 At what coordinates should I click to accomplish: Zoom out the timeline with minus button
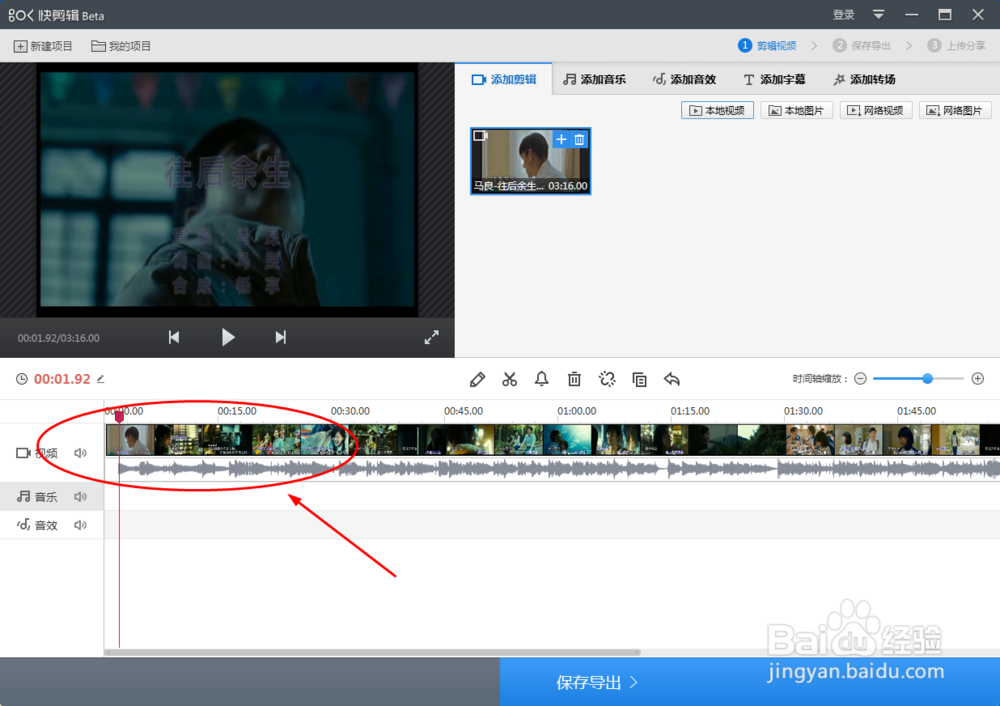click(860, 379)
